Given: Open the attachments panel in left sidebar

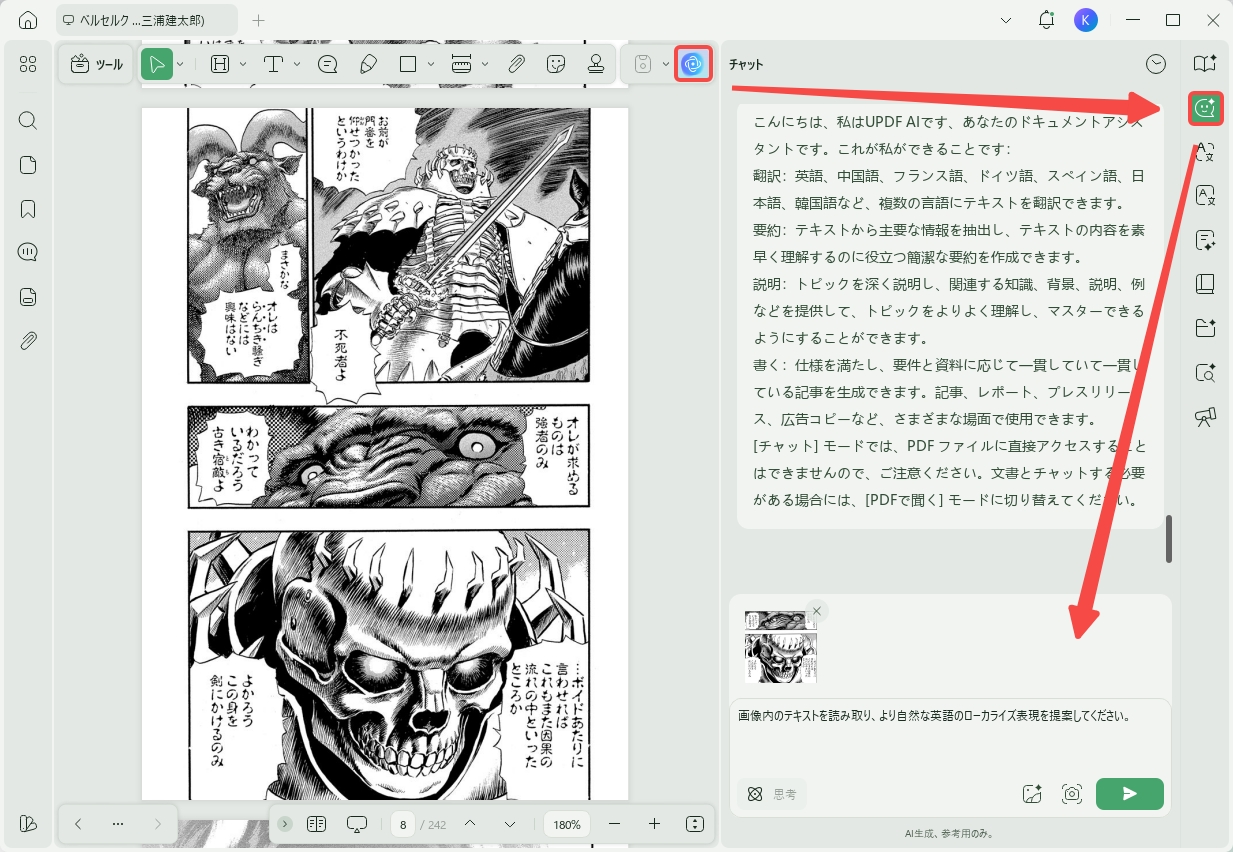Looking at the screenshot, I should pyautogui.click(x=28, y=340).
